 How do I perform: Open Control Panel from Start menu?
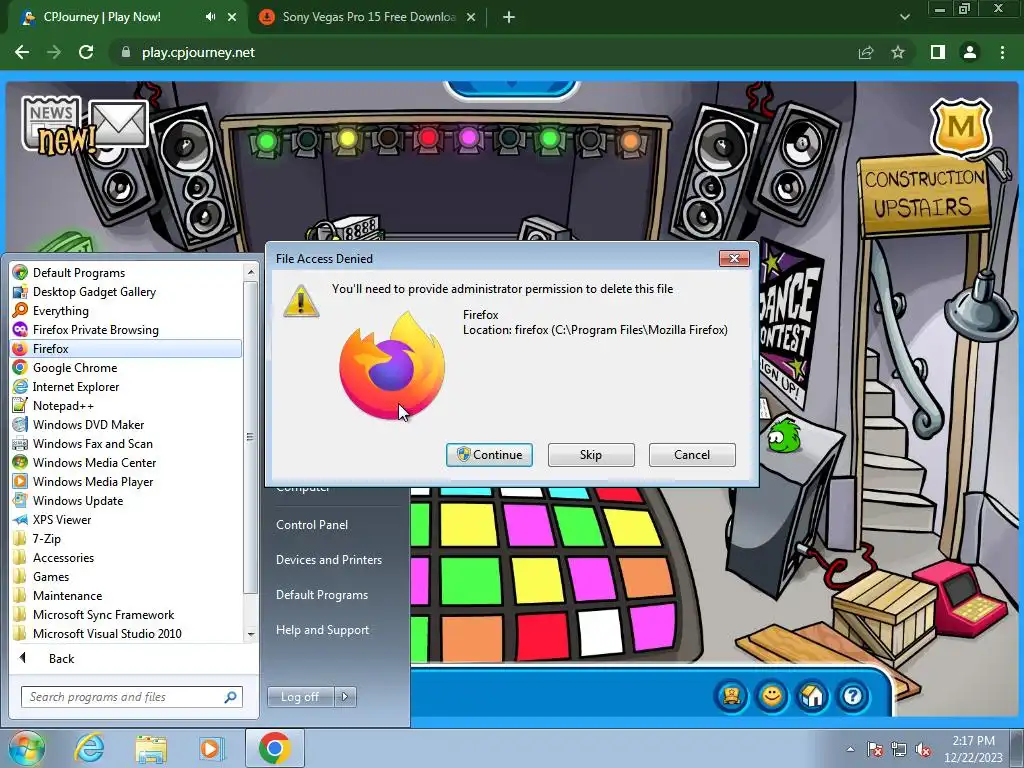pyautogui.click(x=312, y=524)
